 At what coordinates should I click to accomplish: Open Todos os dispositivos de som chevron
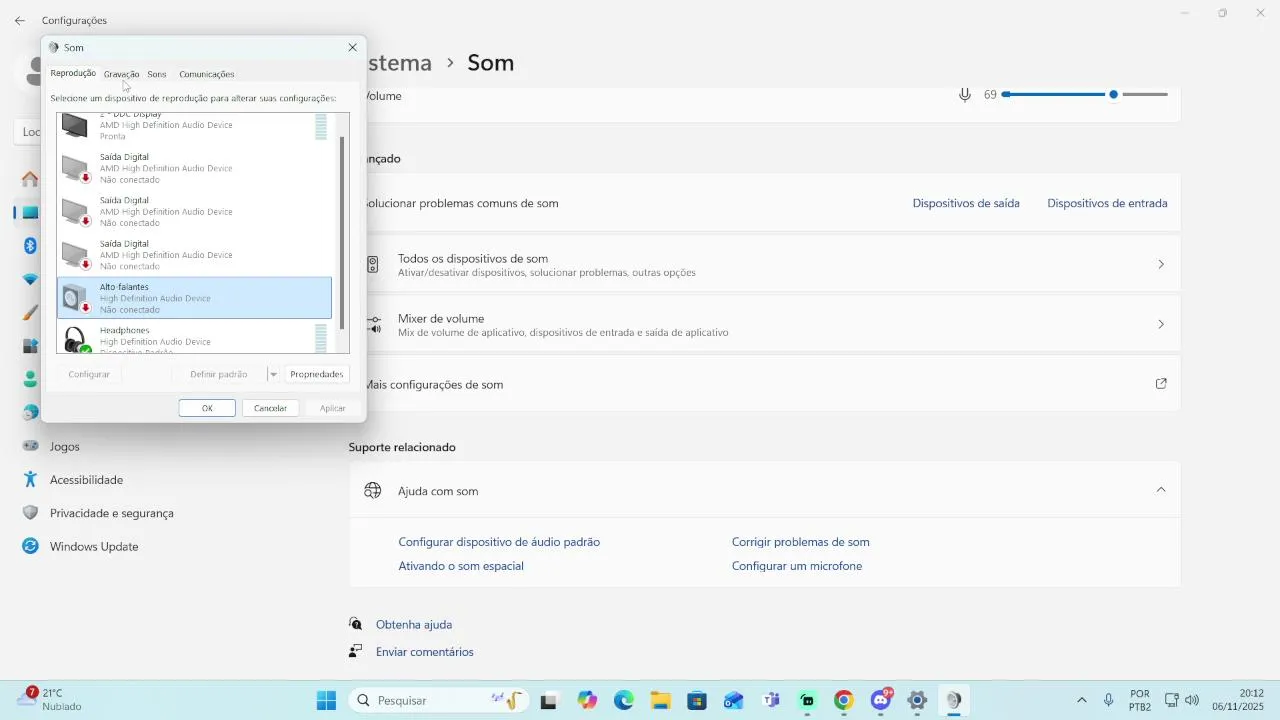coord(1161,264)
